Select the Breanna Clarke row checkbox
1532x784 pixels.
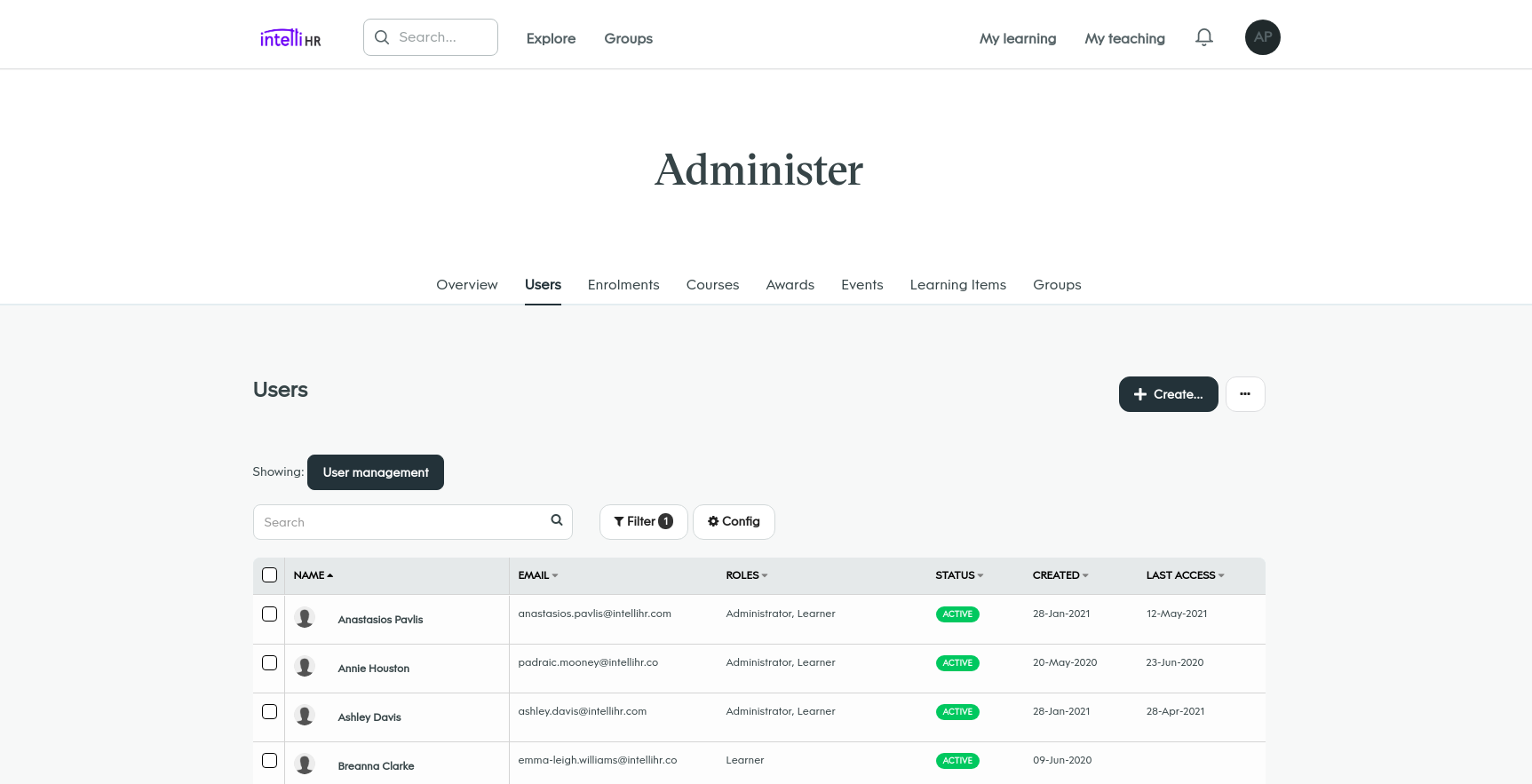270,761
